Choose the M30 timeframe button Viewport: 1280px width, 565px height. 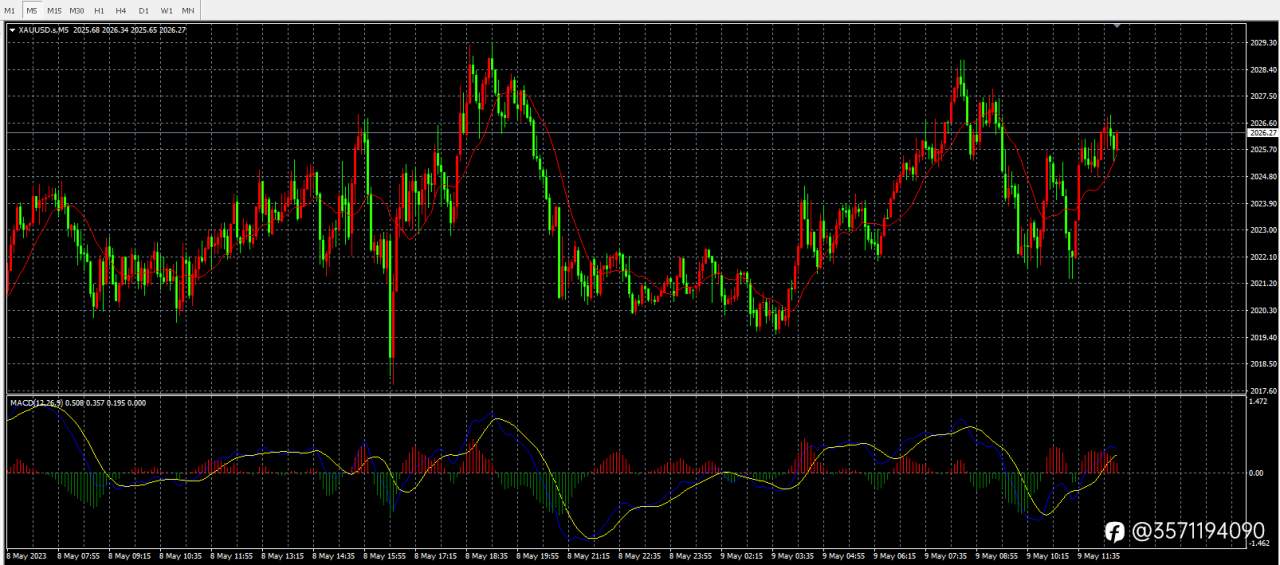point(77,10)
